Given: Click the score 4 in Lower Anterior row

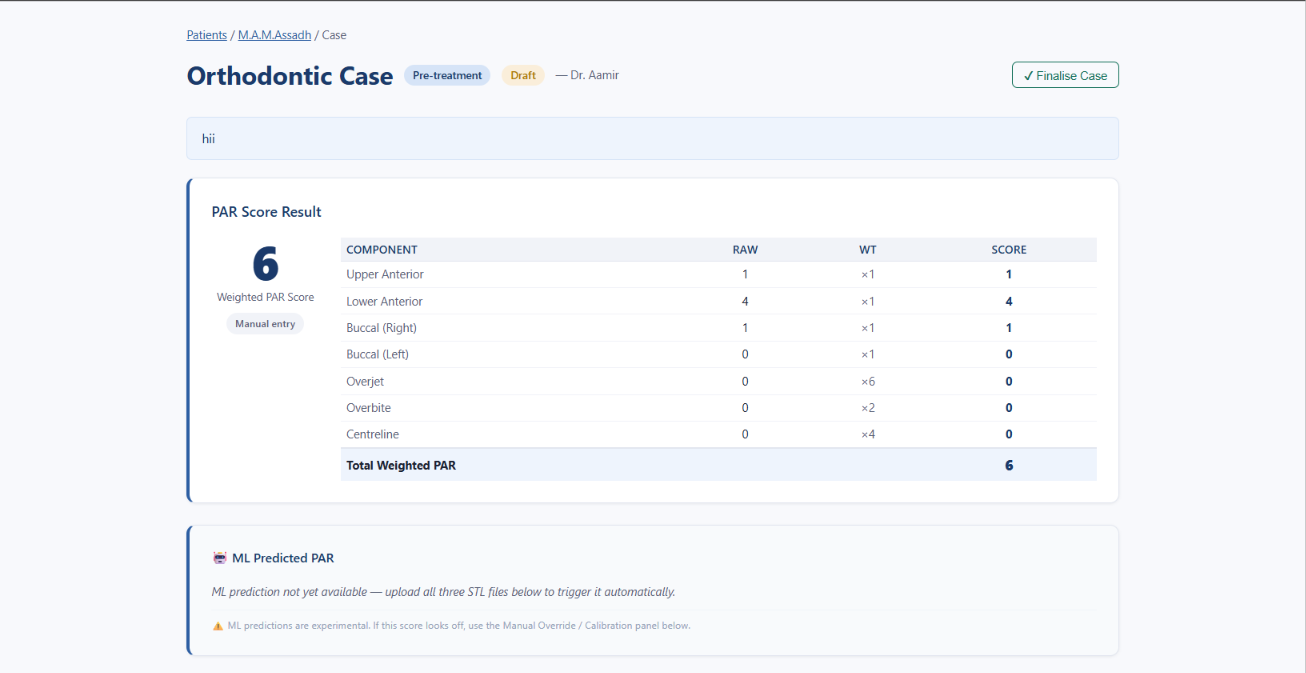Looking at the screenshot, I should (x=1009, y=301).
